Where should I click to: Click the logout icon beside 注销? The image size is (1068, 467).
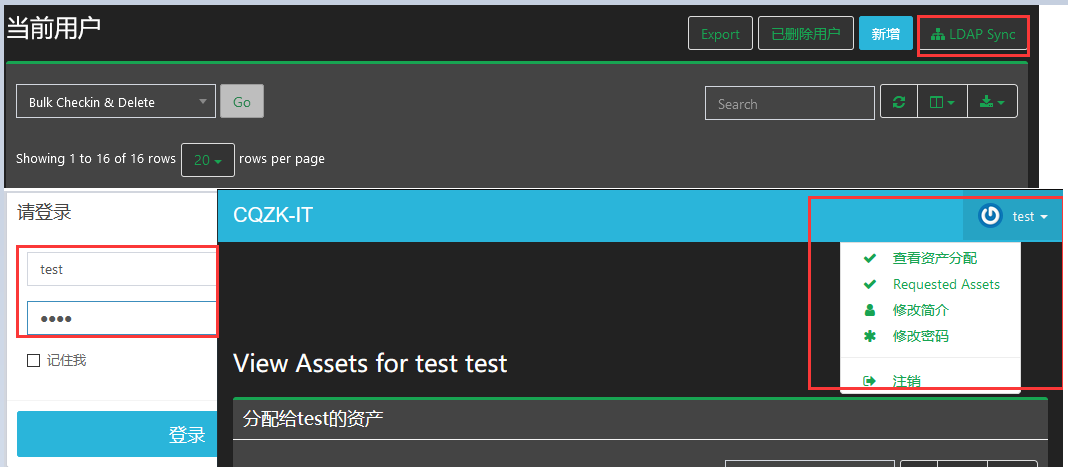pyautogui.click(x=869, y=381)
